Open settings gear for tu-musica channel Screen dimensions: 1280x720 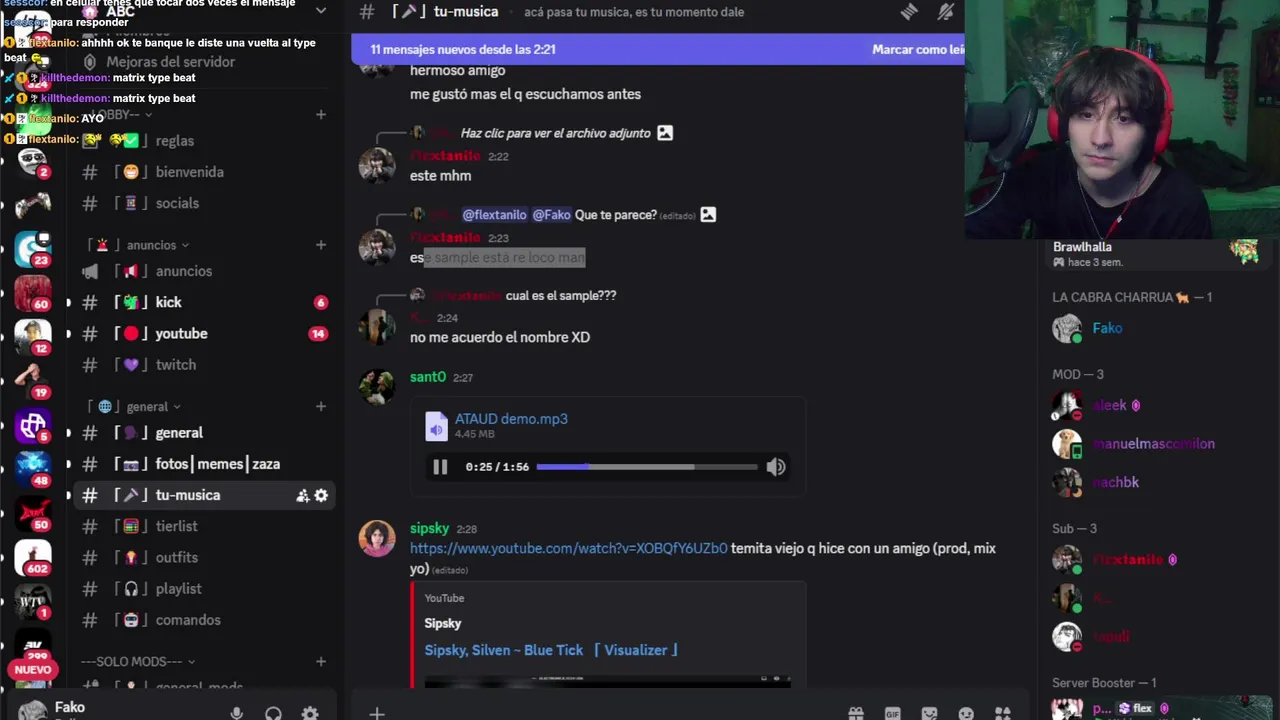321,495
